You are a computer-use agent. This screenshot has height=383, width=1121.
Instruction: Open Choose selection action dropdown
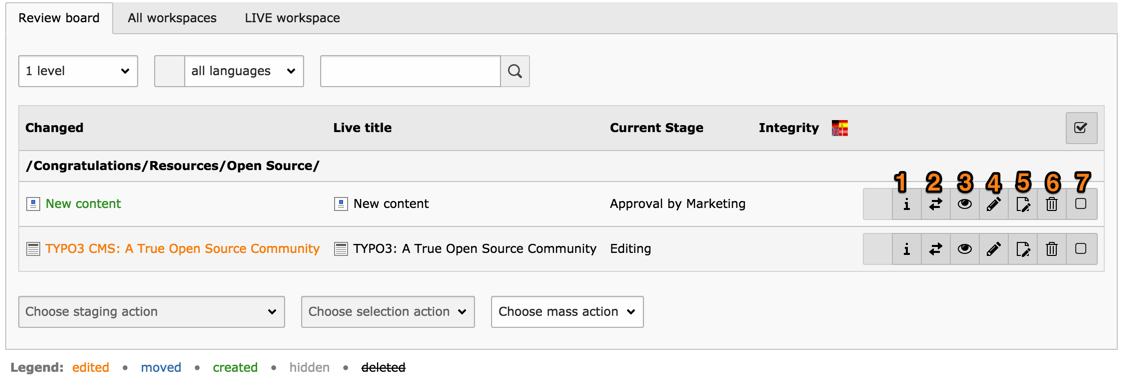click(388, 312)
